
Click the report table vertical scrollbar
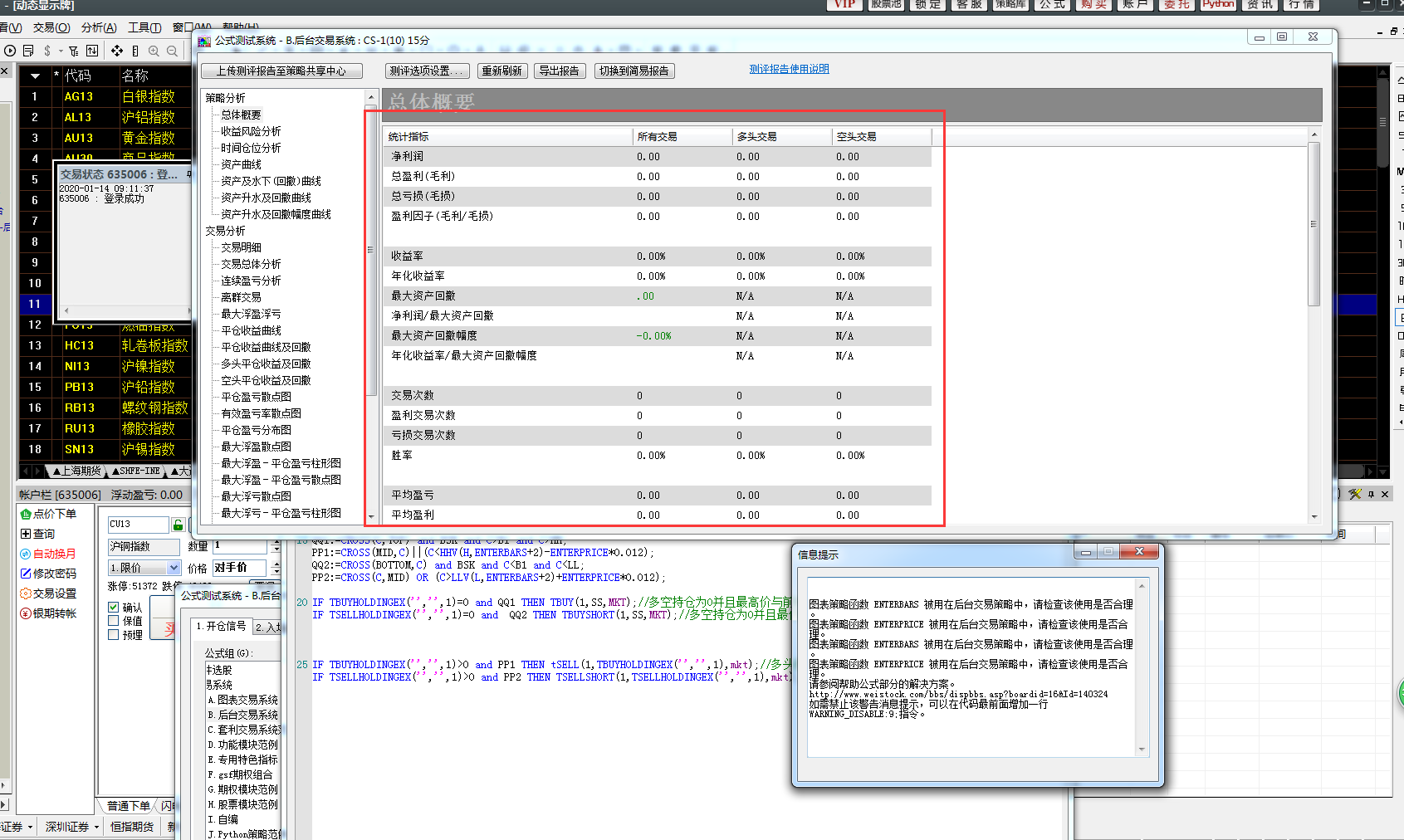[1313, 224]
